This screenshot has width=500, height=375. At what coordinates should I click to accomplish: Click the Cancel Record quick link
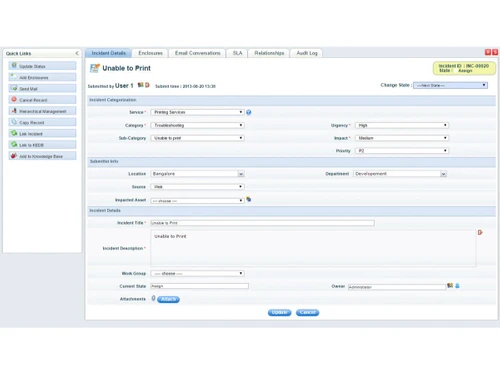(x=42, y=100)
